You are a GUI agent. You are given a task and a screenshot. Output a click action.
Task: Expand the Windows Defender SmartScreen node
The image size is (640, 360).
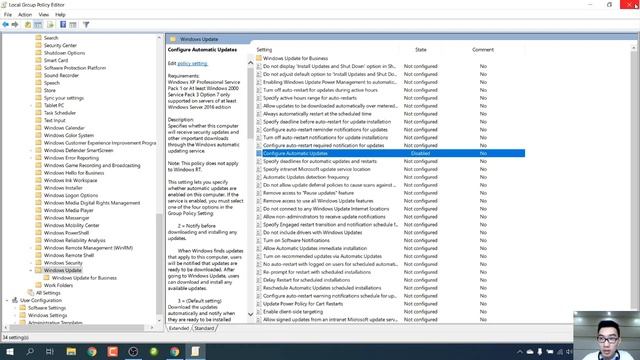pos(31,150)
